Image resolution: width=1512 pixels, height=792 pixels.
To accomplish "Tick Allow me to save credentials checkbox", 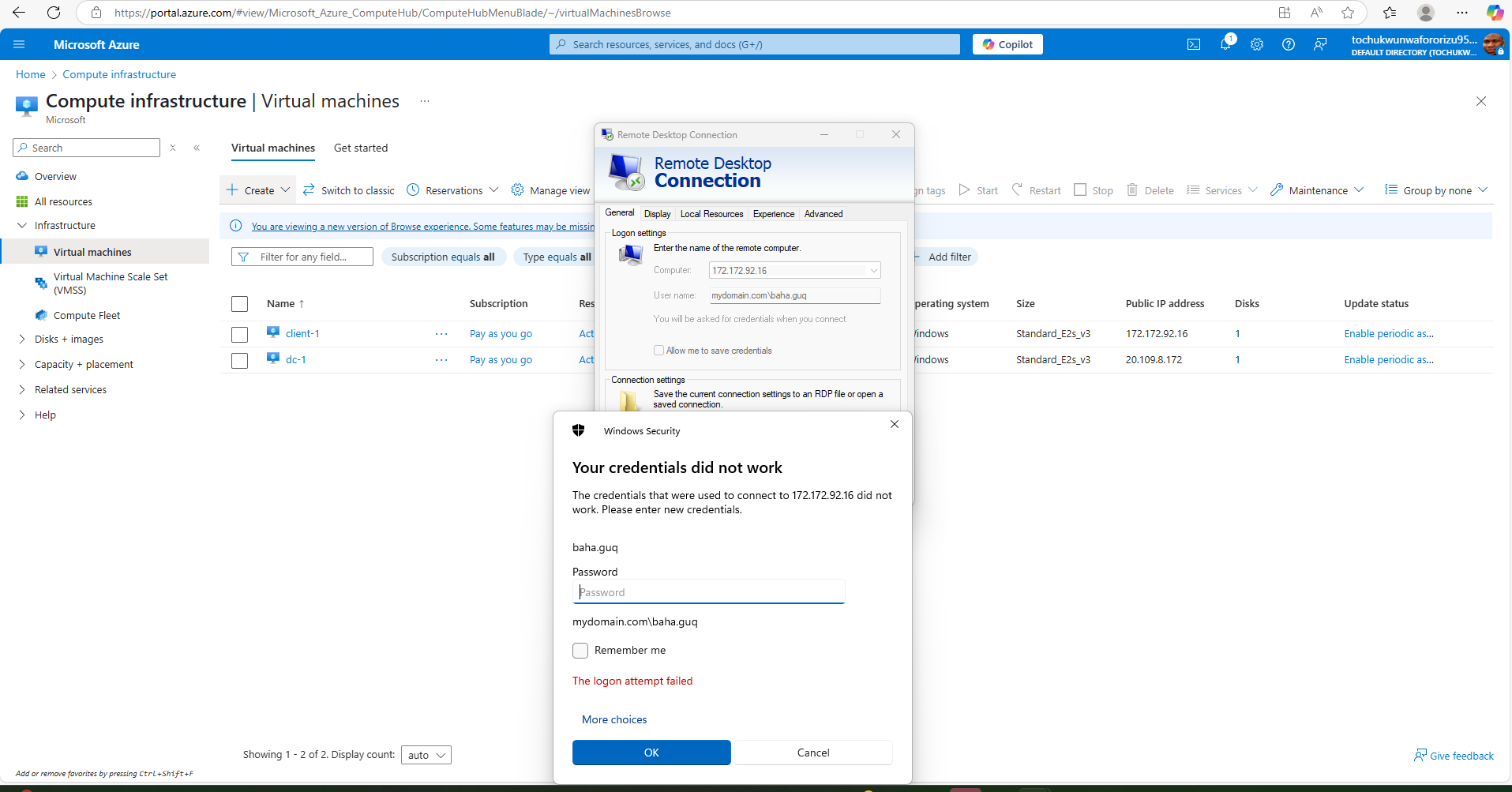I will pos(658,351).
